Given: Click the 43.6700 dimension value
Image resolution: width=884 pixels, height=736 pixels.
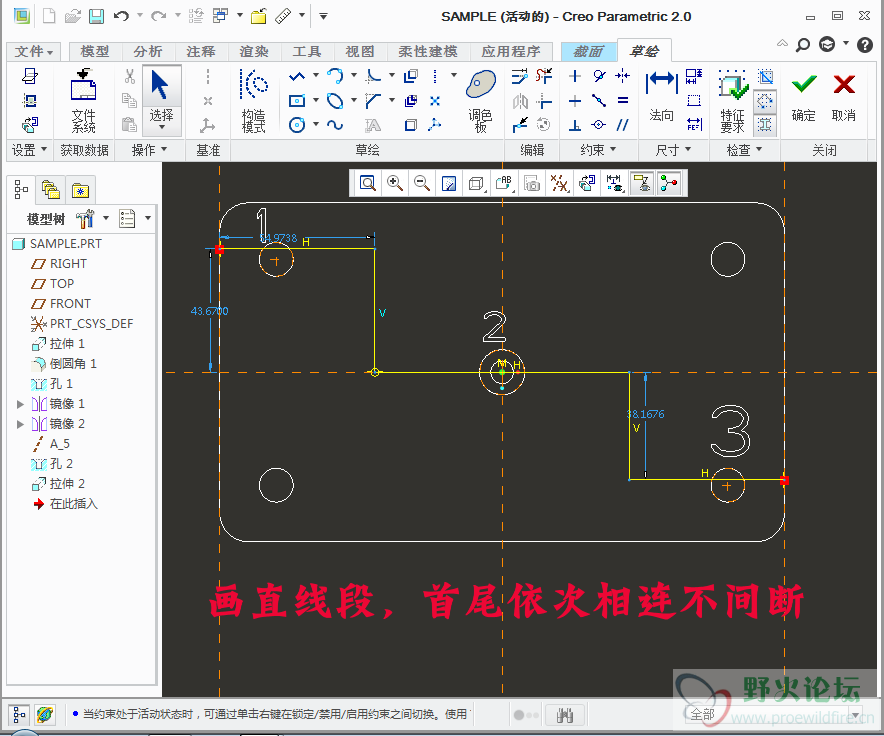Looking at the screenshot, I should tap(209, 311).
